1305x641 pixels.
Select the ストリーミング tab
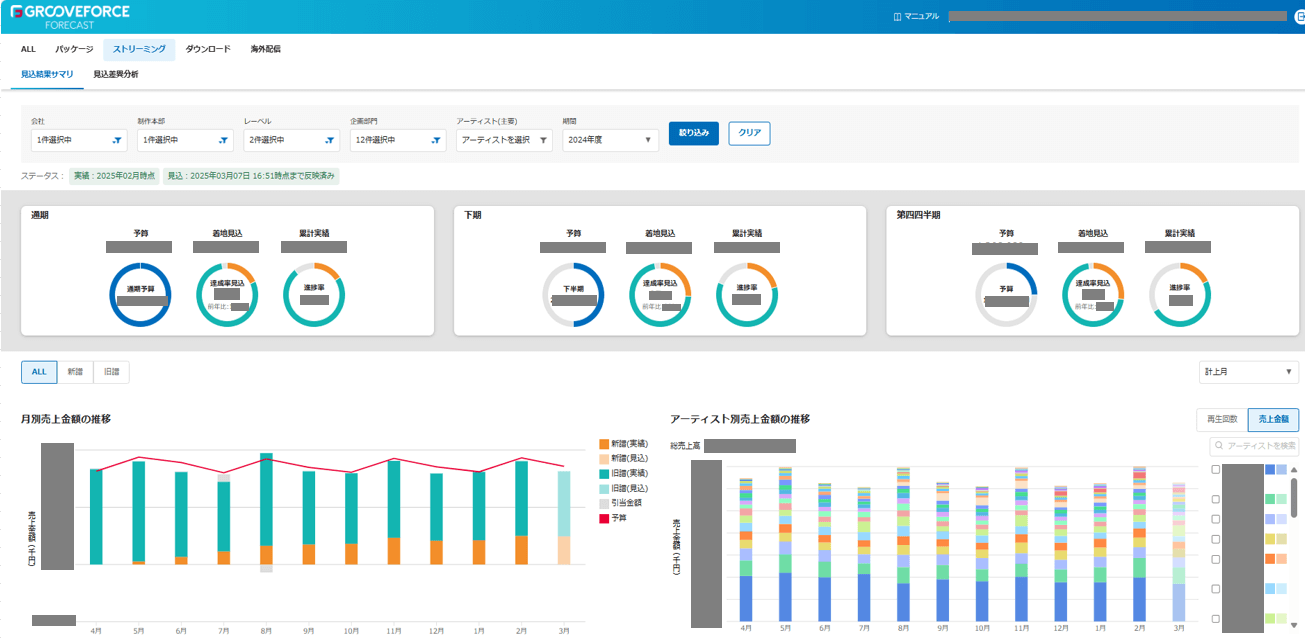139,49
